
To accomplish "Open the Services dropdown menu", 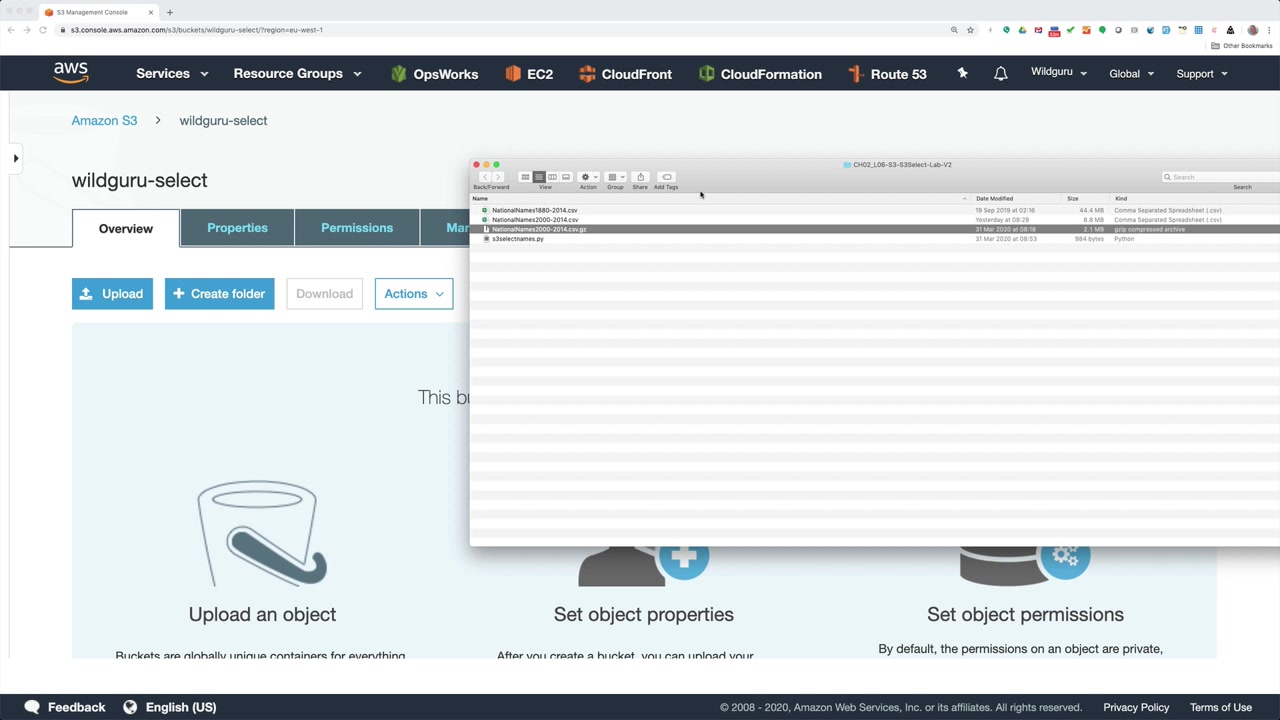I will (x=172, y=74).
